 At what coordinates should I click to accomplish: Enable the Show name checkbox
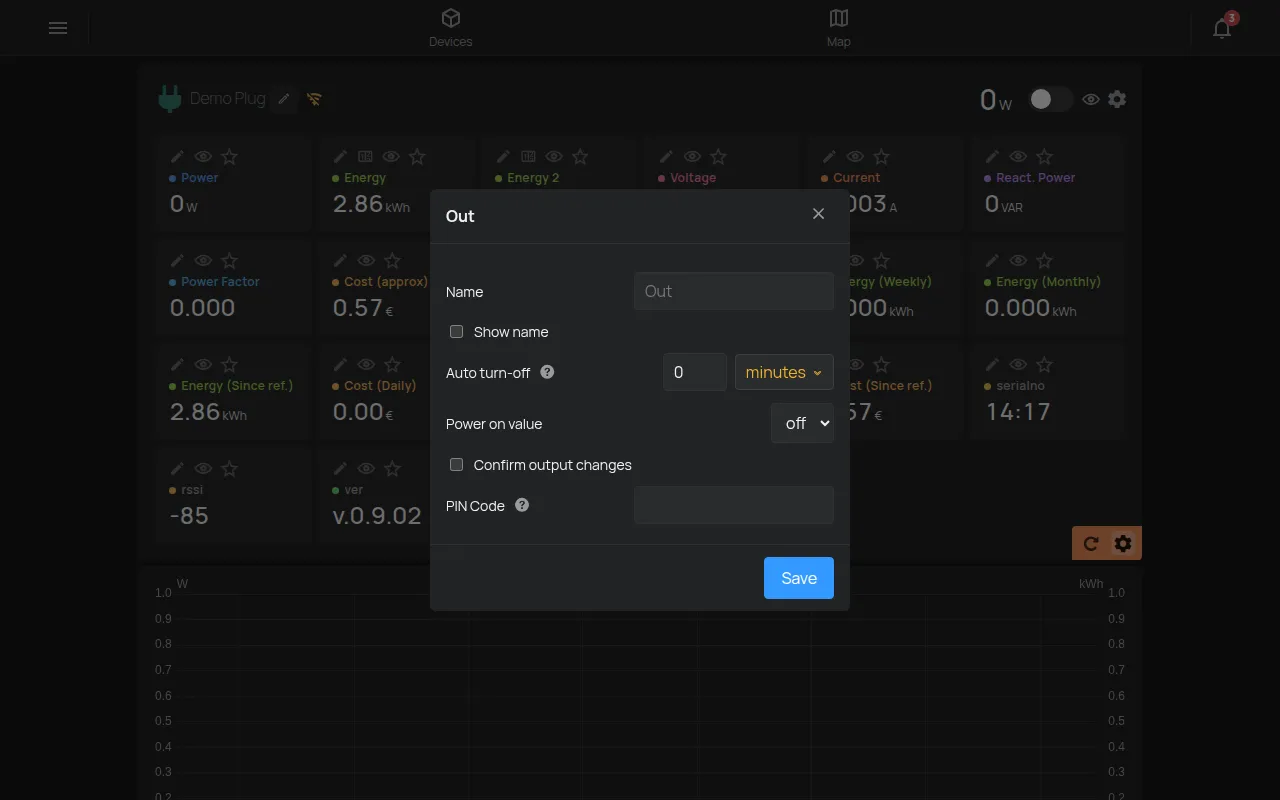point(456,332)
